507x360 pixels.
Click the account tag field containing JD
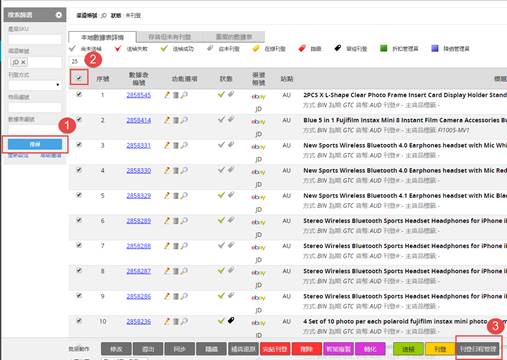[35, 62]
